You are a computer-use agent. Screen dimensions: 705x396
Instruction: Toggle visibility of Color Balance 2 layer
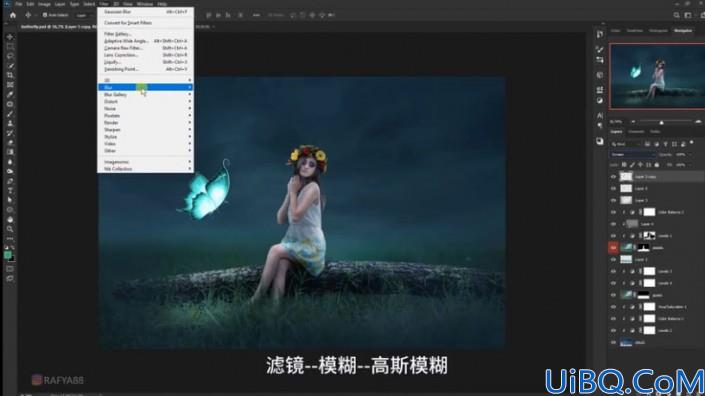[x=613, y=212]
